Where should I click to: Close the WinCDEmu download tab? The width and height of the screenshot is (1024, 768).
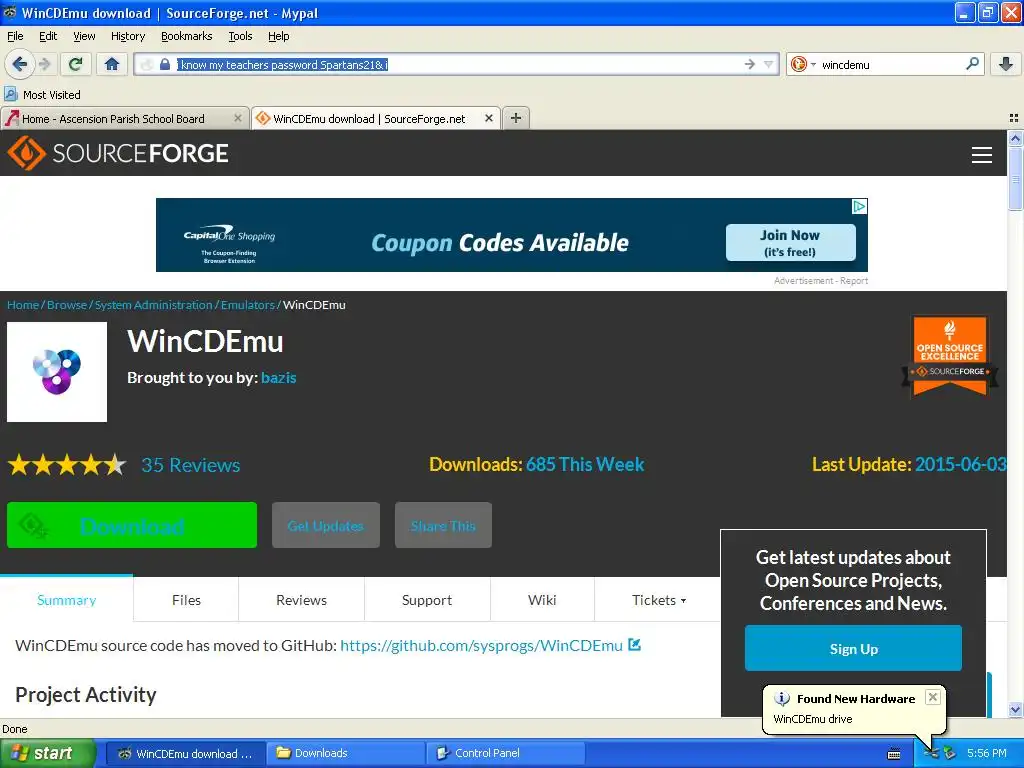[488, 118]
